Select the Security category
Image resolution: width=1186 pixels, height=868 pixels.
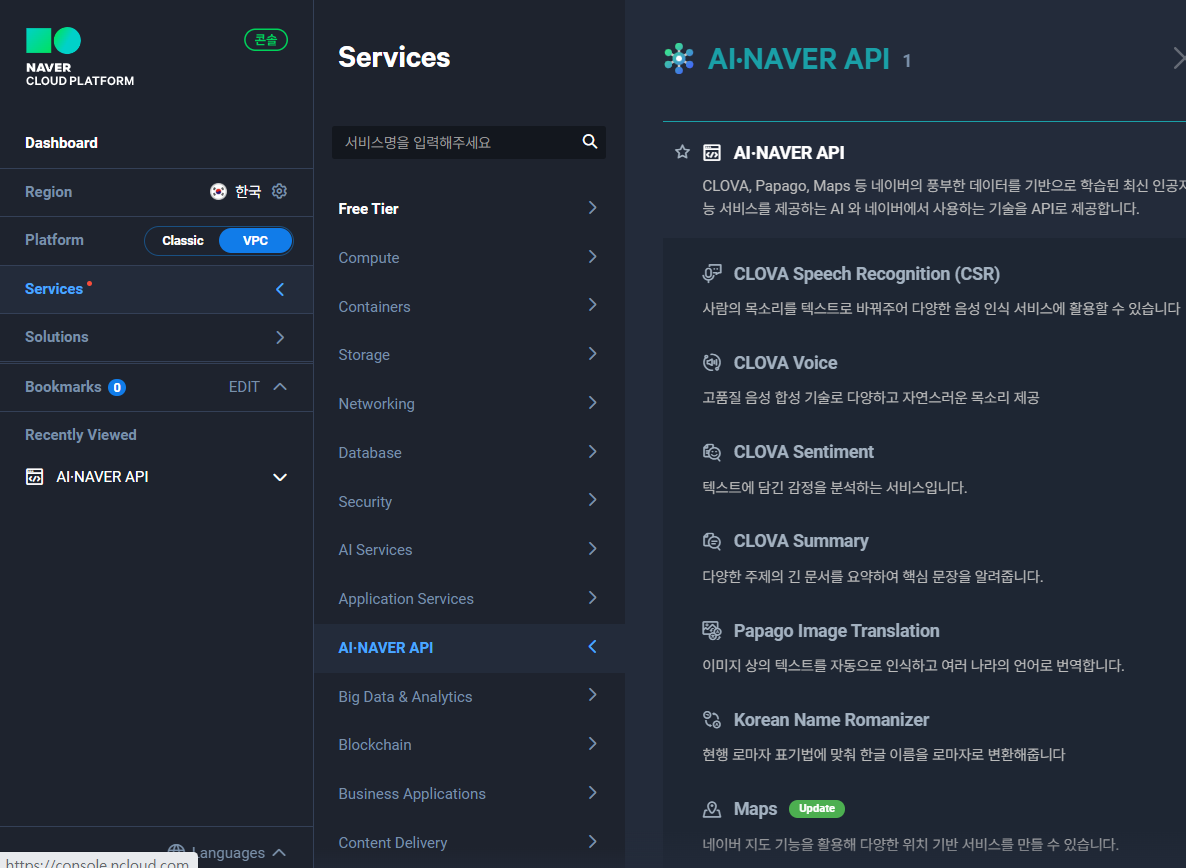469,501
